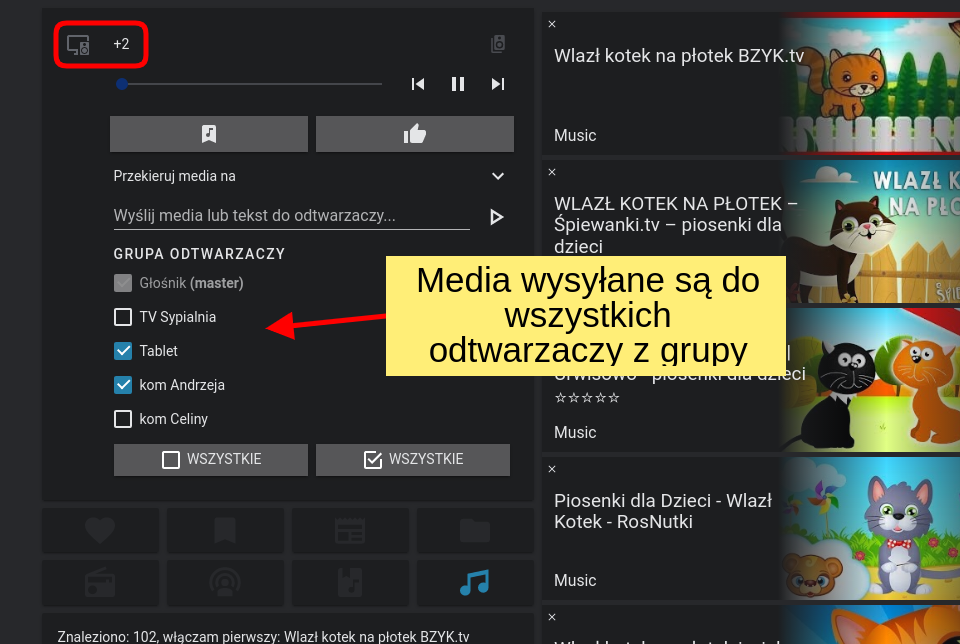Select WLAZŁ KOTEK NA PŁOTEK Śpiewanki.tv result
Screen dimensions: 960x644
pos(675,225)
